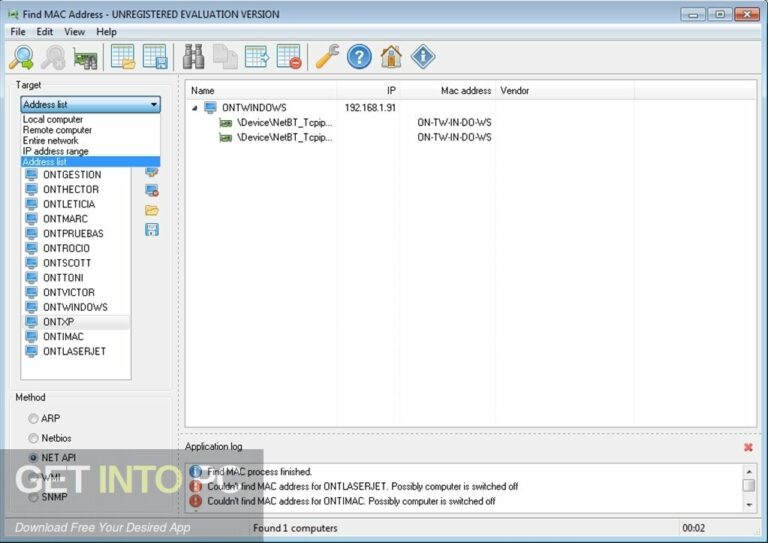
Task: Click the stop search toolbar icon
Action: pos(53,57)
